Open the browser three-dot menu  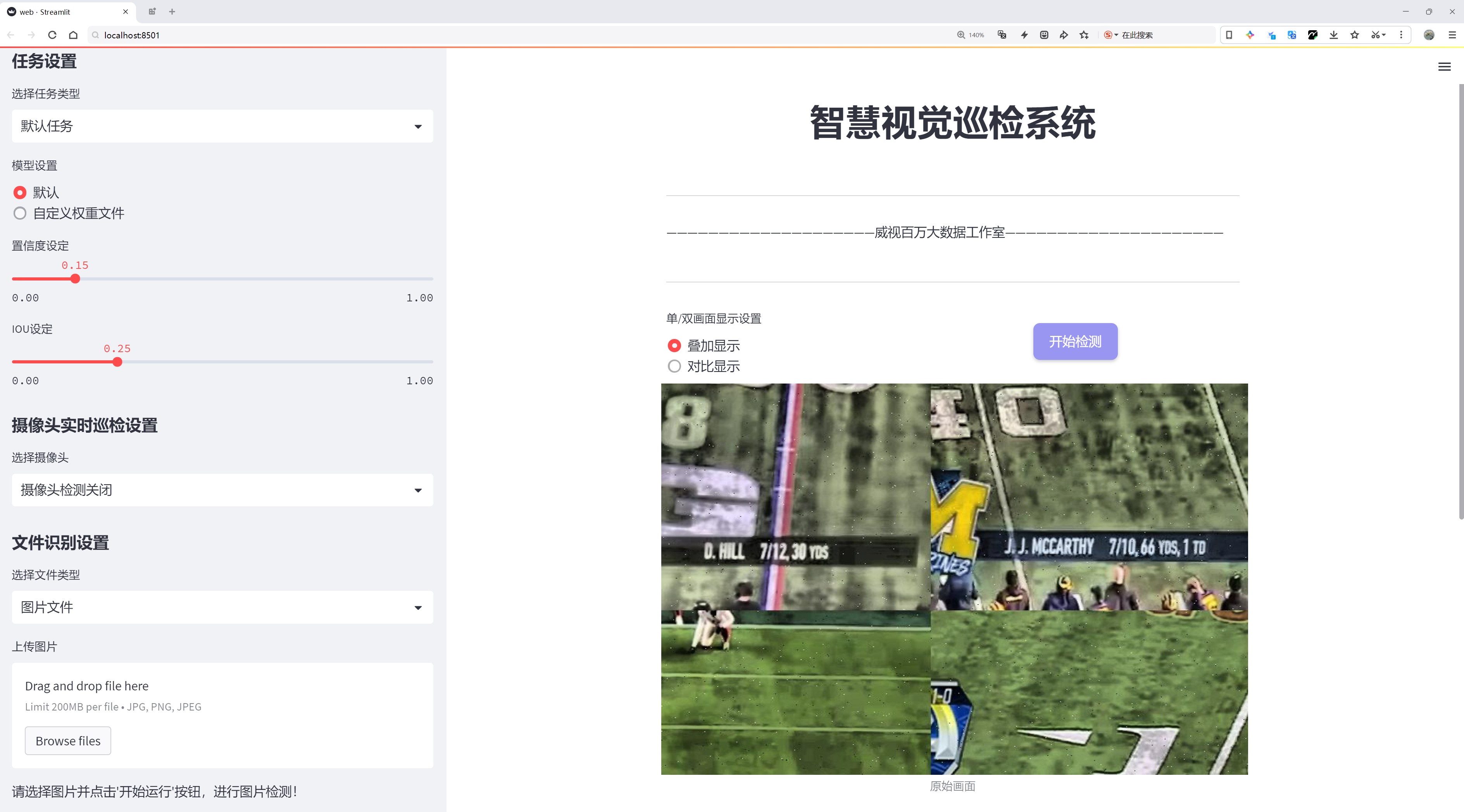(x=1402, y=34)
